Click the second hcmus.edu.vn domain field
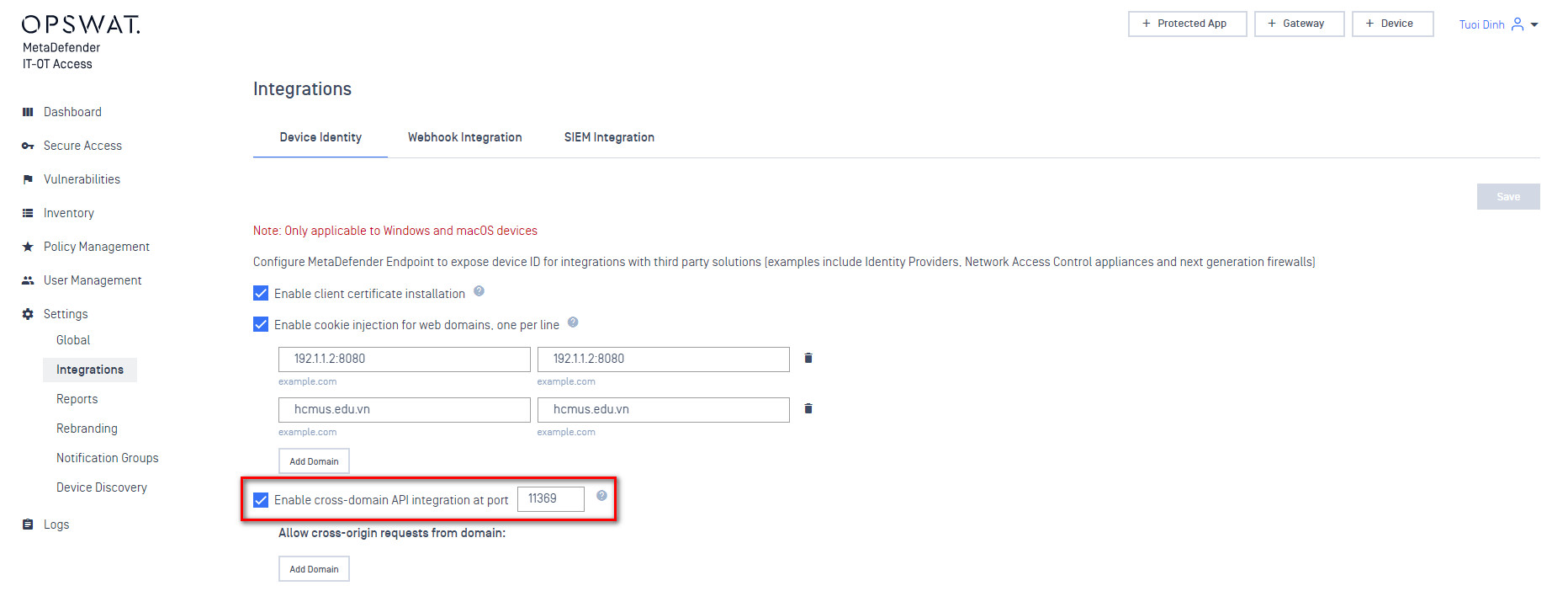Image resolution: width=1568 pixels, height=607 pixels. coord(664,409)
